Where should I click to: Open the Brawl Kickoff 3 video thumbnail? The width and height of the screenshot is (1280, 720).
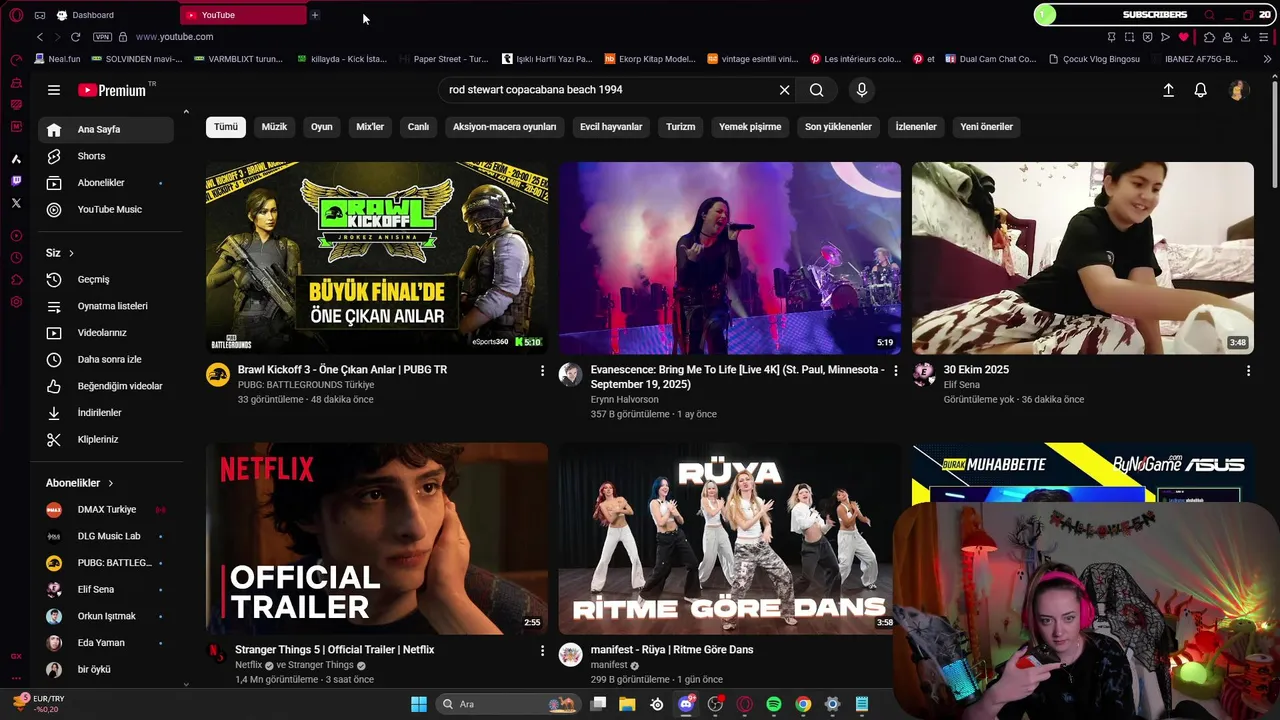[377, 258]
